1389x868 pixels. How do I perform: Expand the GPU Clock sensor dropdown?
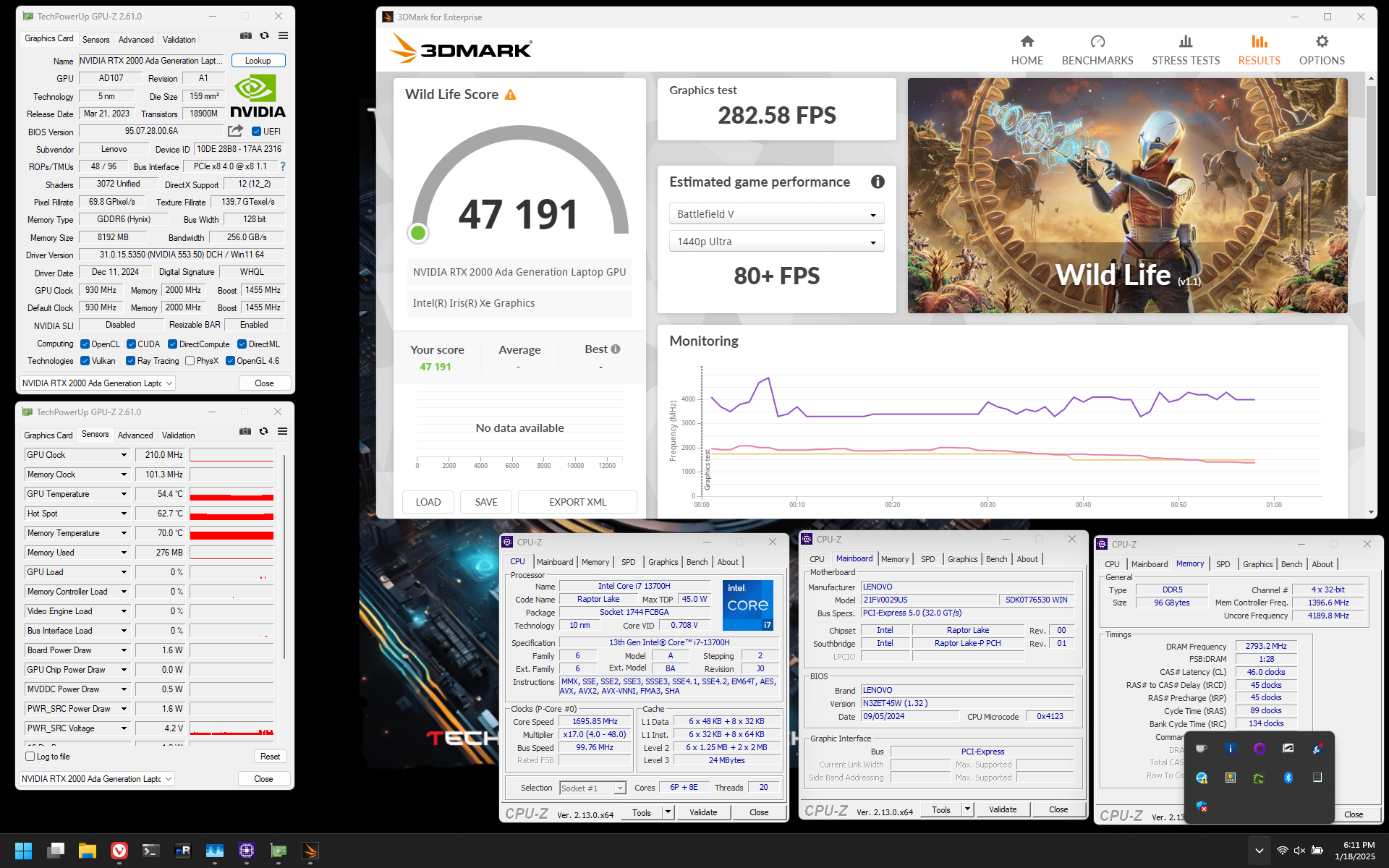124,455
